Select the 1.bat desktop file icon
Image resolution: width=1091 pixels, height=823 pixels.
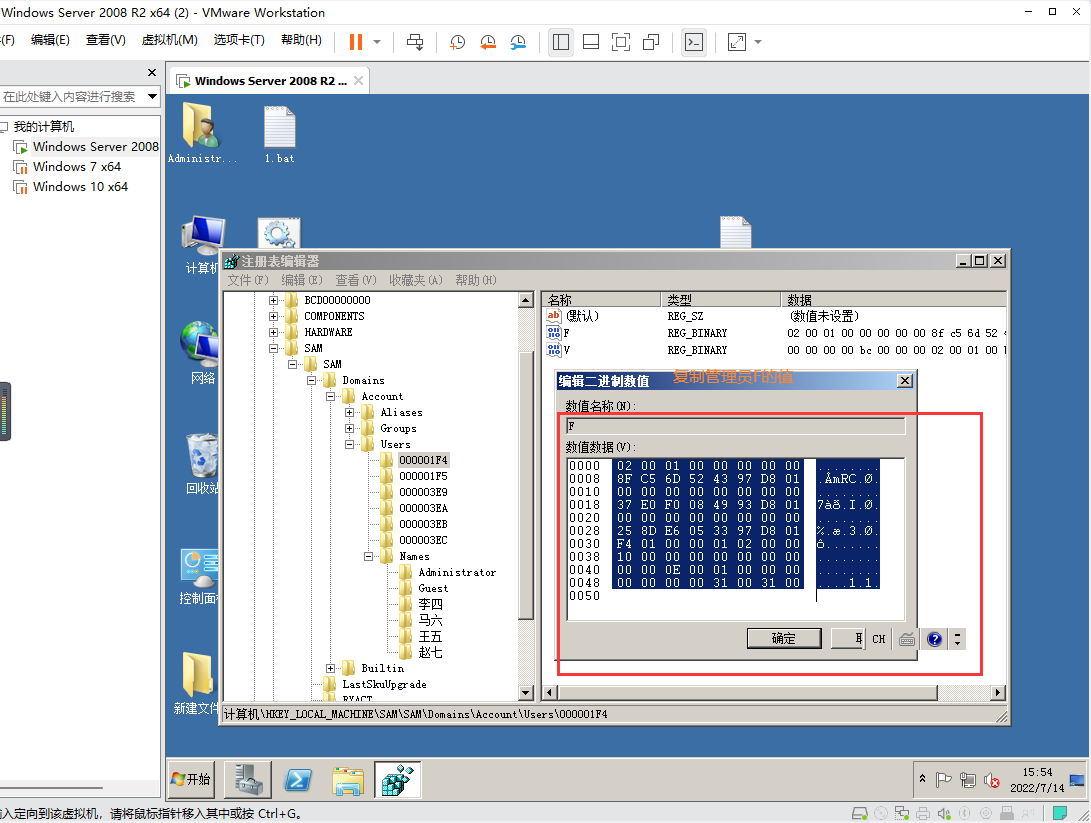click(x=280, y=134)
